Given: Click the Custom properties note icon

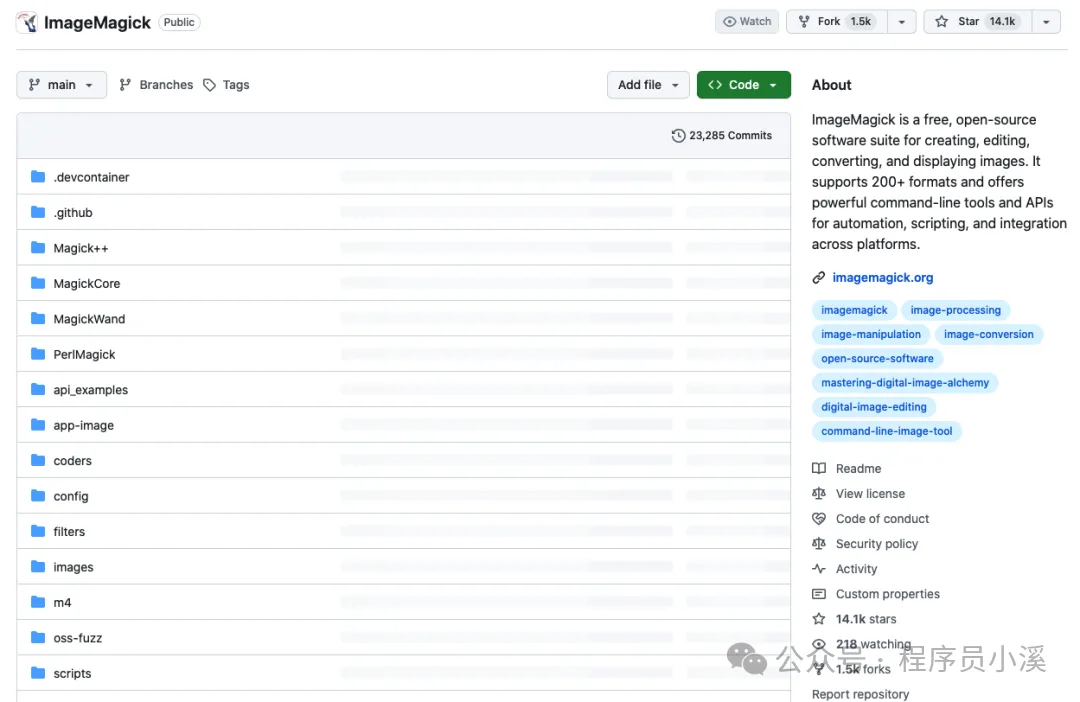Looking at the screenshot, I should [818, 594].
